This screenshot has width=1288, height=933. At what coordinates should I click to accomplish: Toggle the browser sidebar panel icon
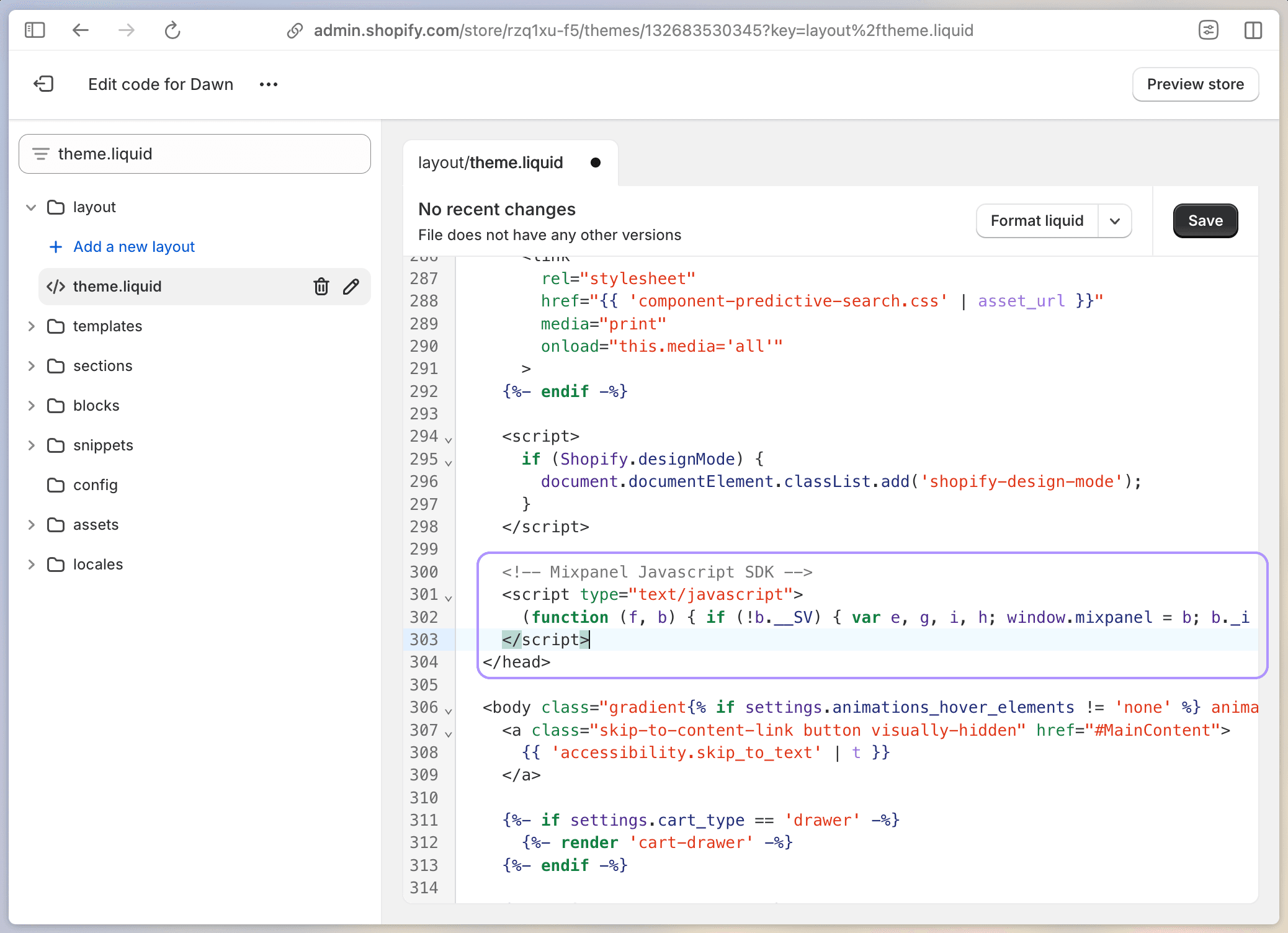pos(35,30)
